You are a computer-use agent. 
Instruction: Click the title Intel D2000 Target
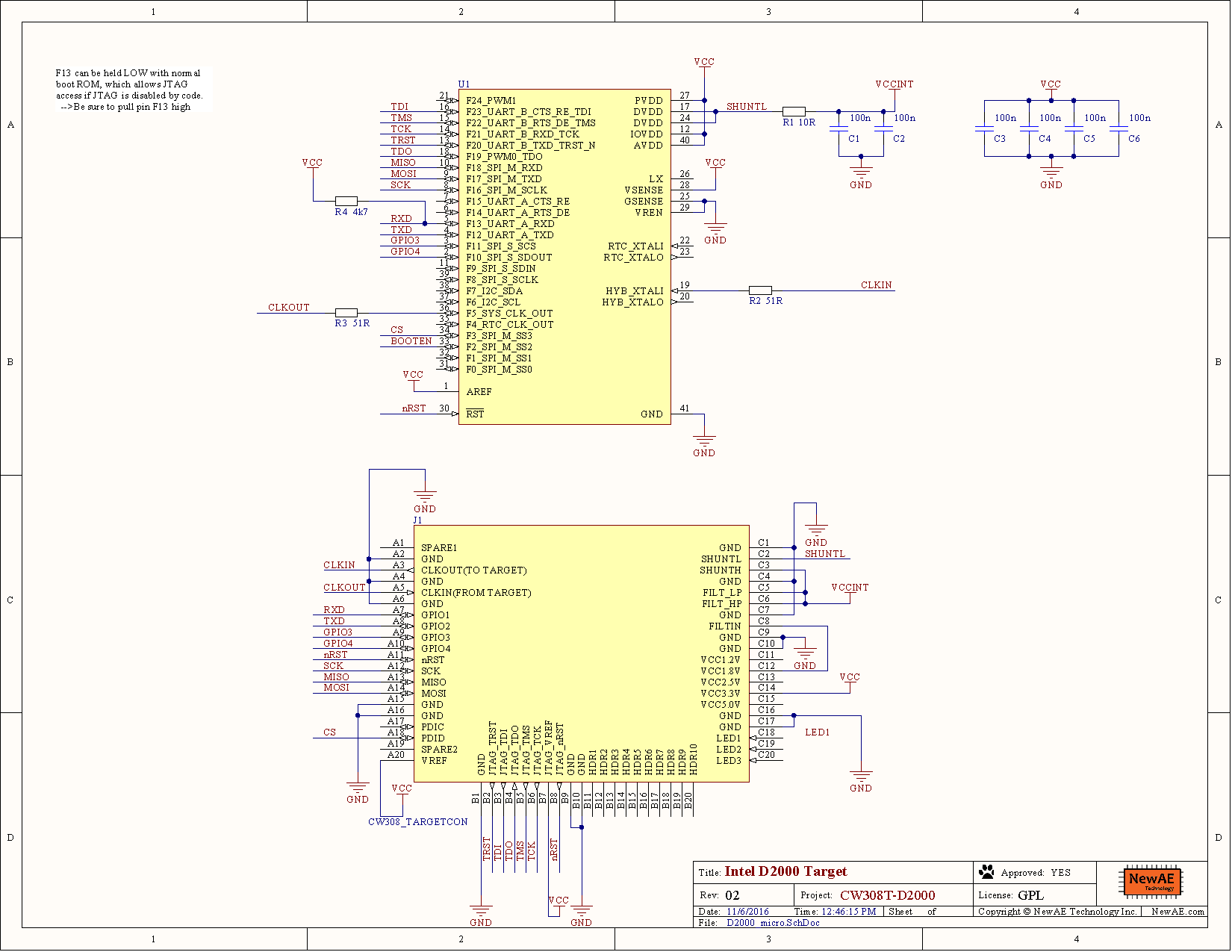point(785,871)
